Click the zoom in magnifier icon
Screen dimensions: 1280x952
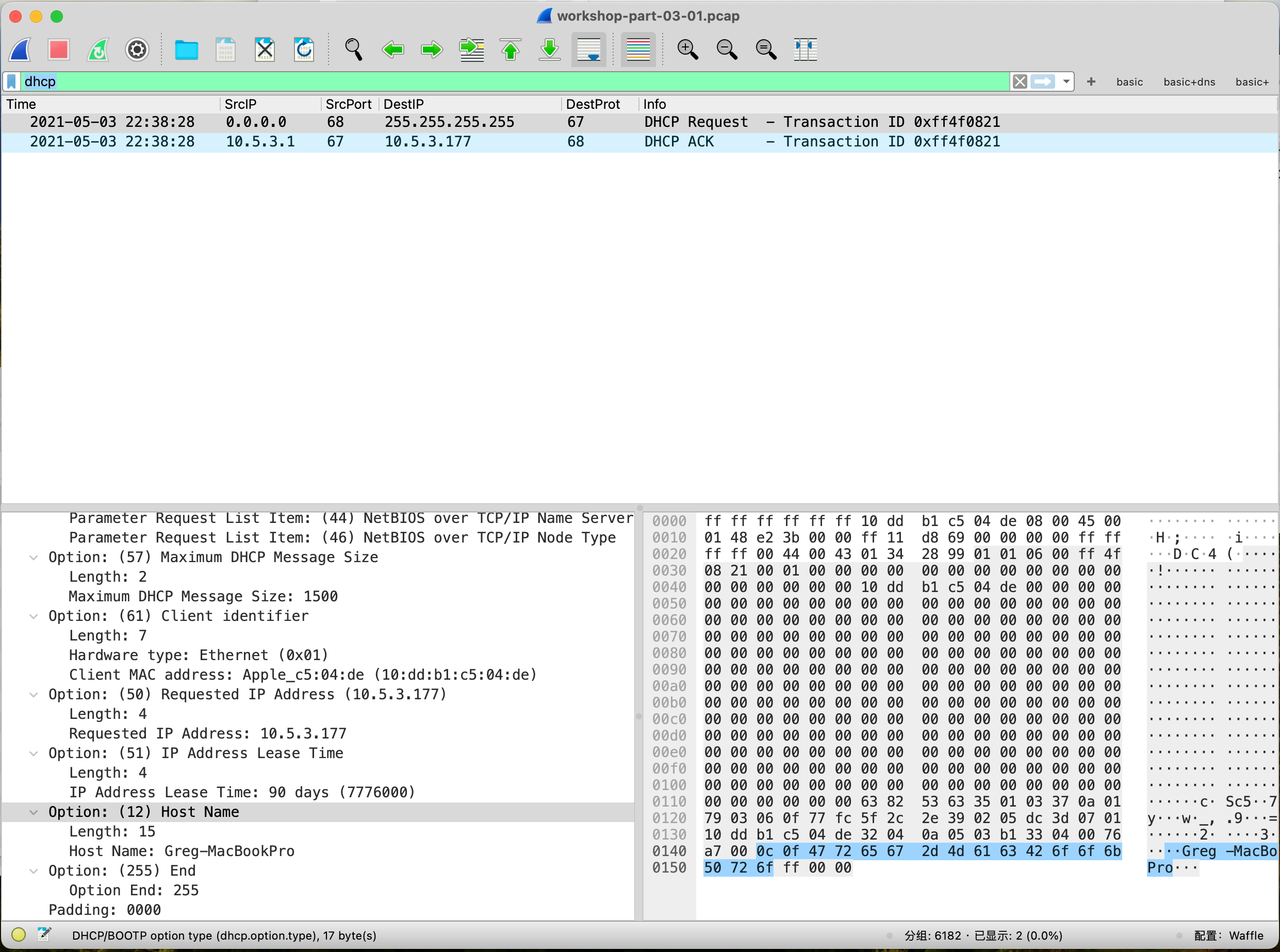(687, 50)
